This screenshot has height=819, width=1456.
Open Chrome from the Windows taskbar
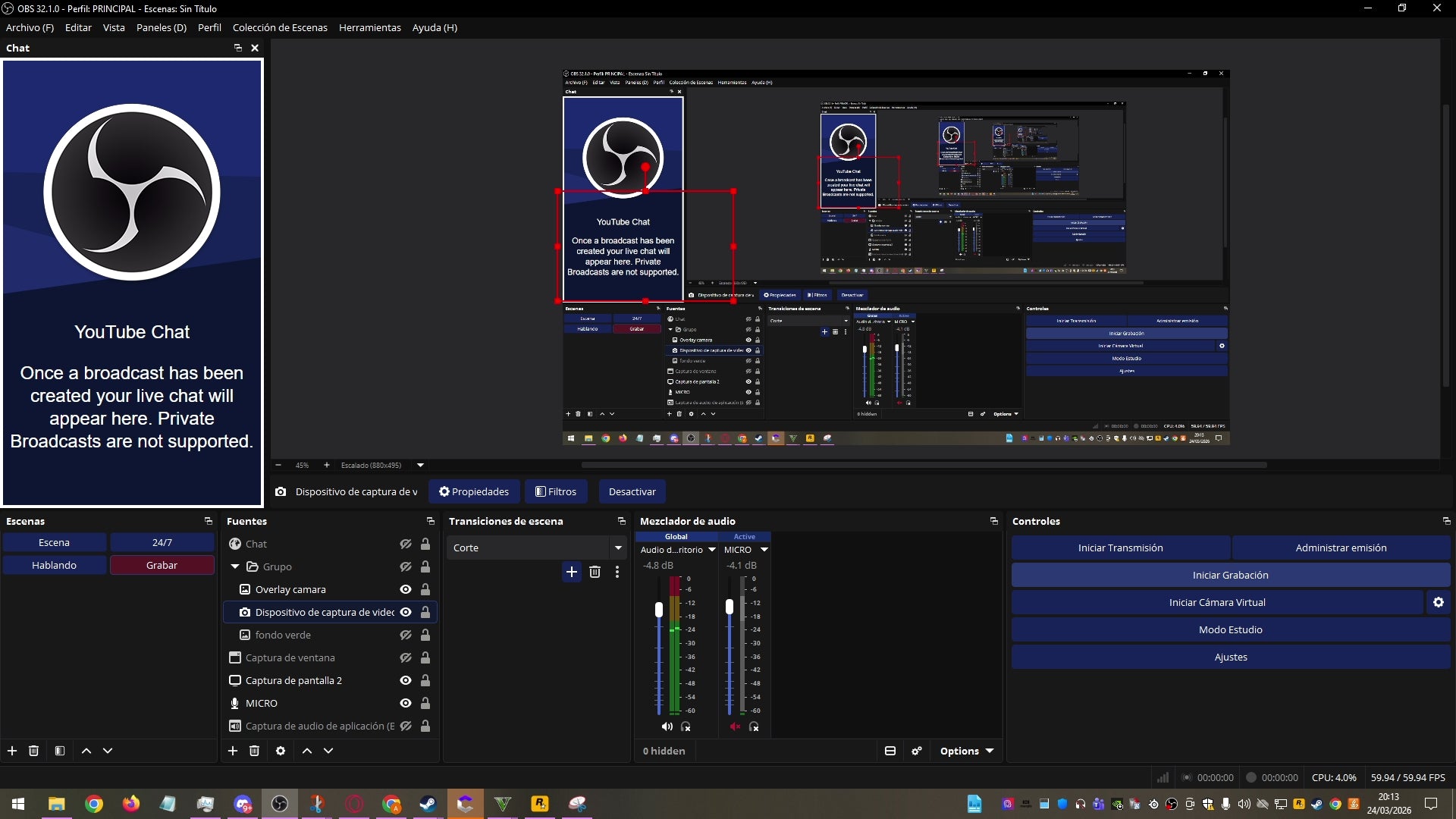(94, 804)
